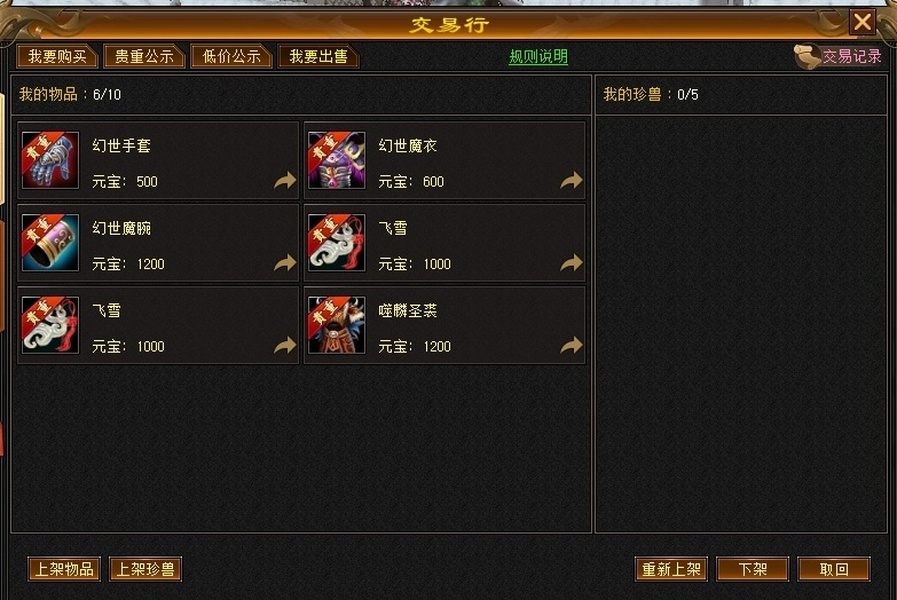The image size is (897, 600).
Task: Click share arrow on 幻世魔衣 listing
Action: [571, 181]
